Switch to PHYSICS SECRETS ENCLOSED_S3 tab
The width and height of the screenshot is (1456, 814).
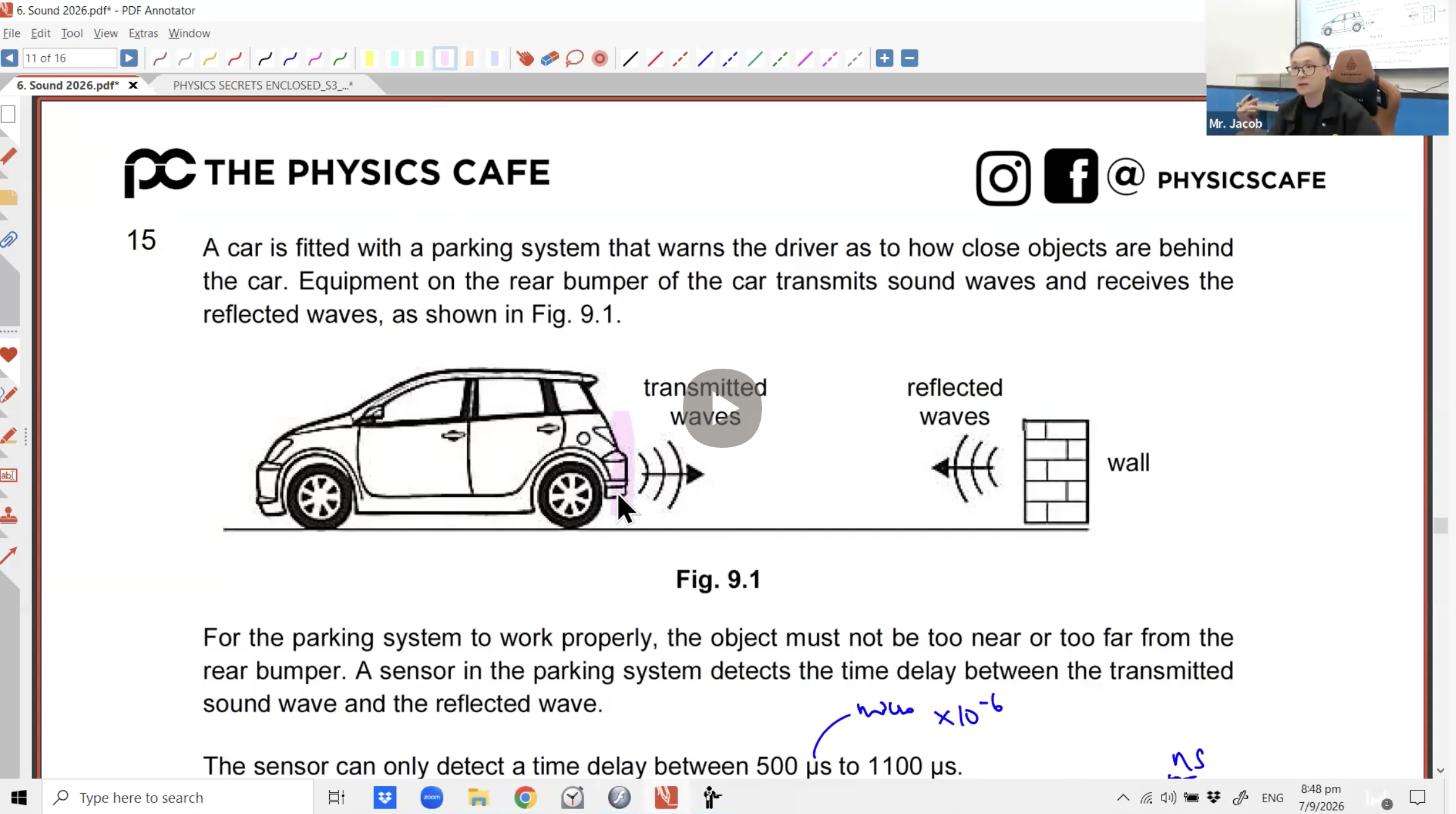[263, 85]
